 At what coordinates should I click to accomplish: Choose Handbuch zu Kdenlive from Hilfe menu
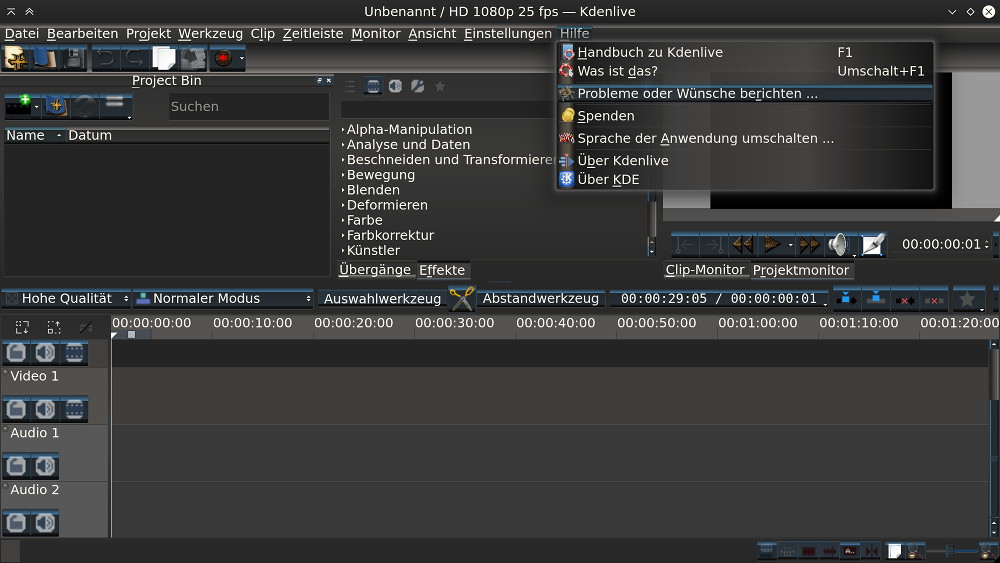[x=745, y=52]
